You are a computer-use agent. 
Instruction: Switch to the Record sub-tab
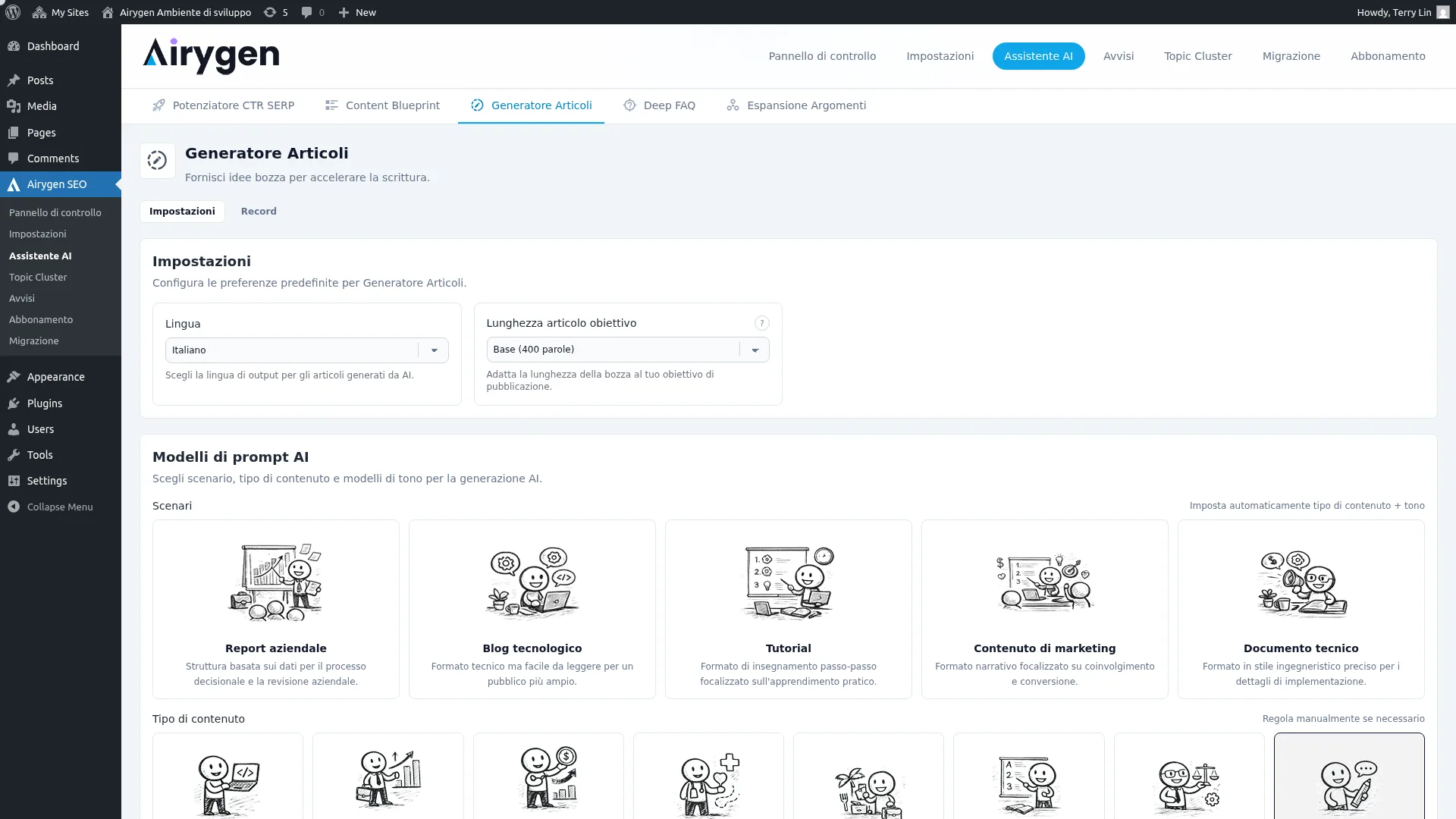tap(259, 212)
